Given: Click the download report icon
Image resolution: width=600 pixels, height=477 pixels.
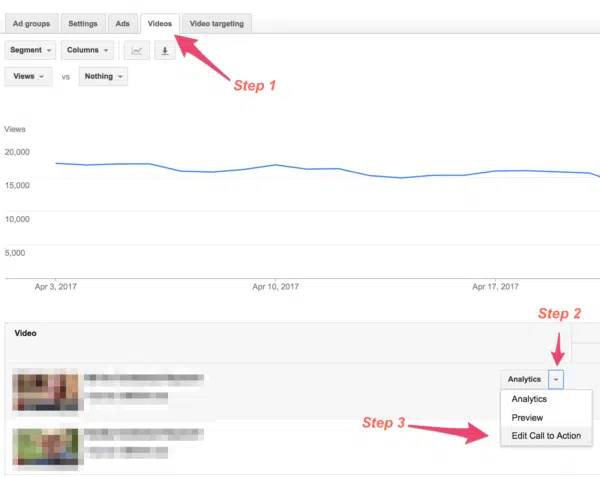Looking at the screenshot, I should 164,50.
